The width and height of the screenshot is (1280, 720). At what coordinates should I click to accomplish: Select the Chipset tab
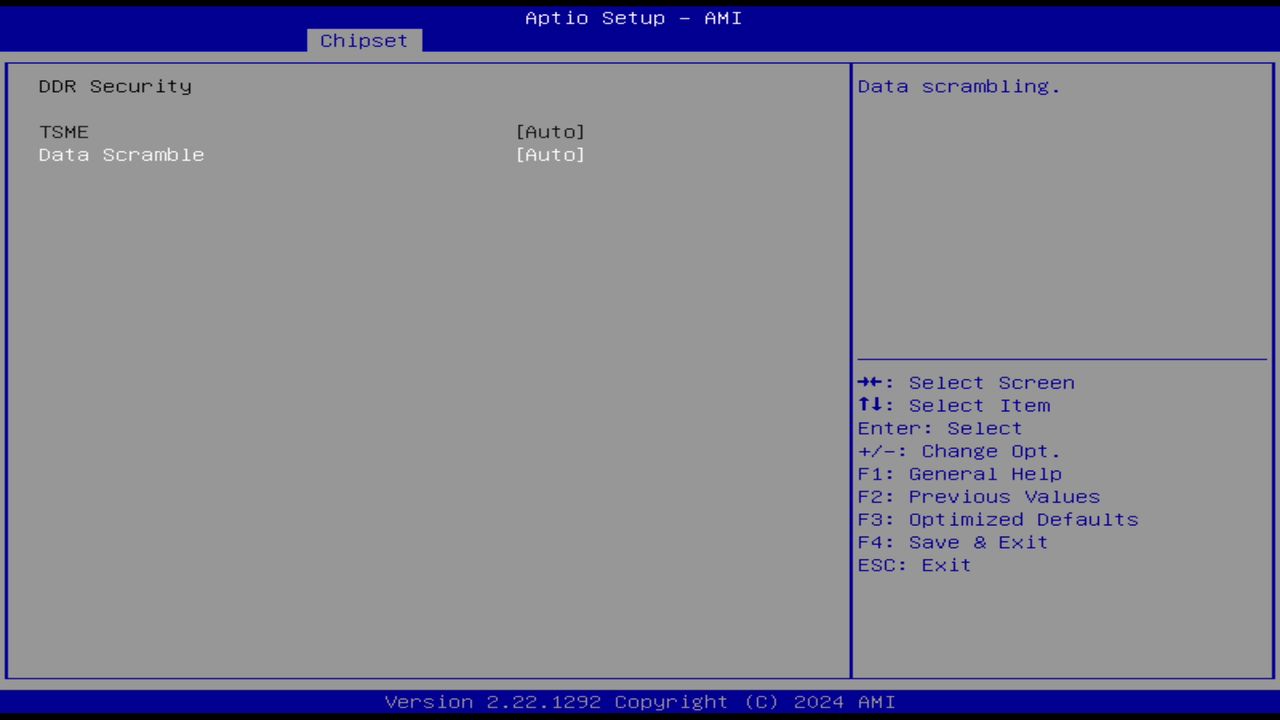click(364, 41)
